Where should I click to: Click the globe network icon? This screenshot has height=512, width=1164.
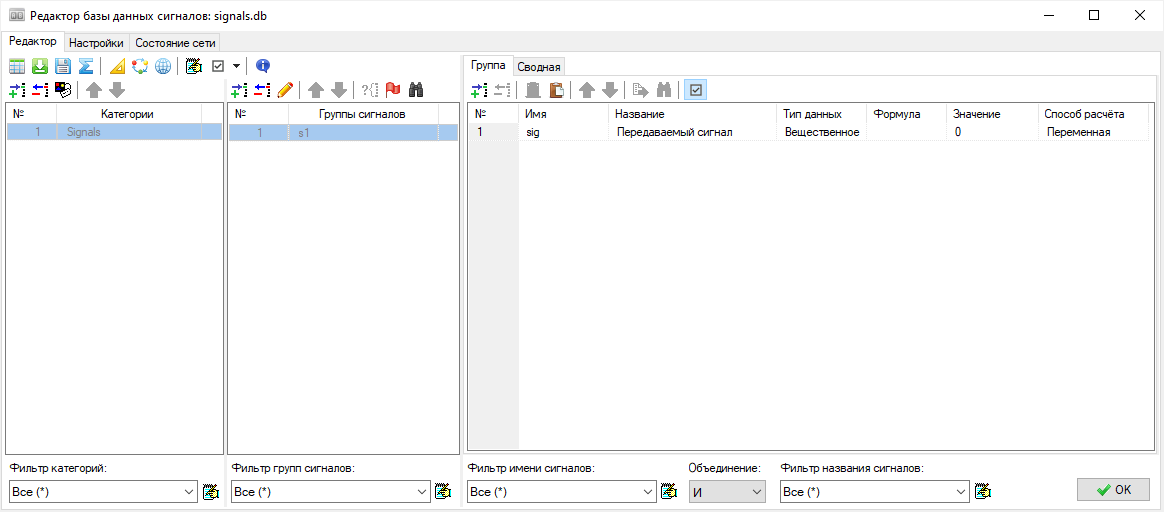coord(162,66)
